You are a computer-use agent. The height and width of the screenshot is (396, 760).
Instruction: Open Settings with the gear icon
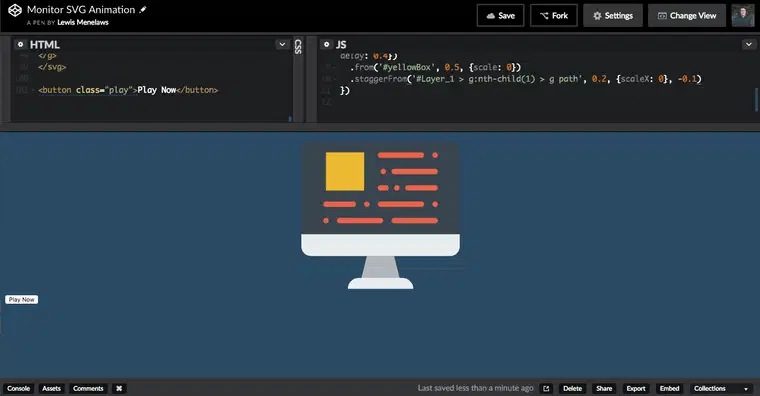(613, 16)
